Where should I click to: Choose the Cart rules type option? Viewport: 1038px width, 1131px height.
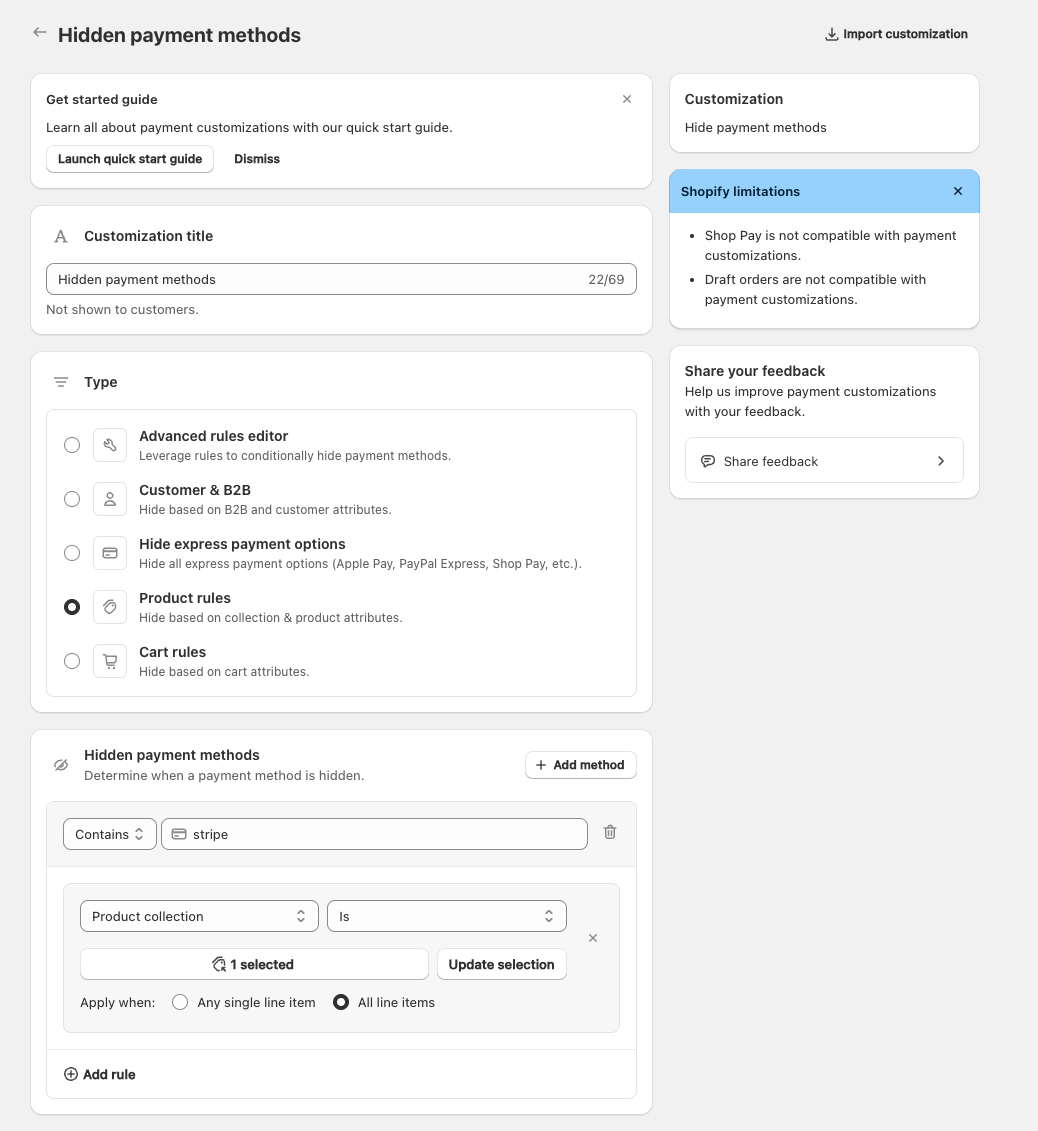point(72,661)
